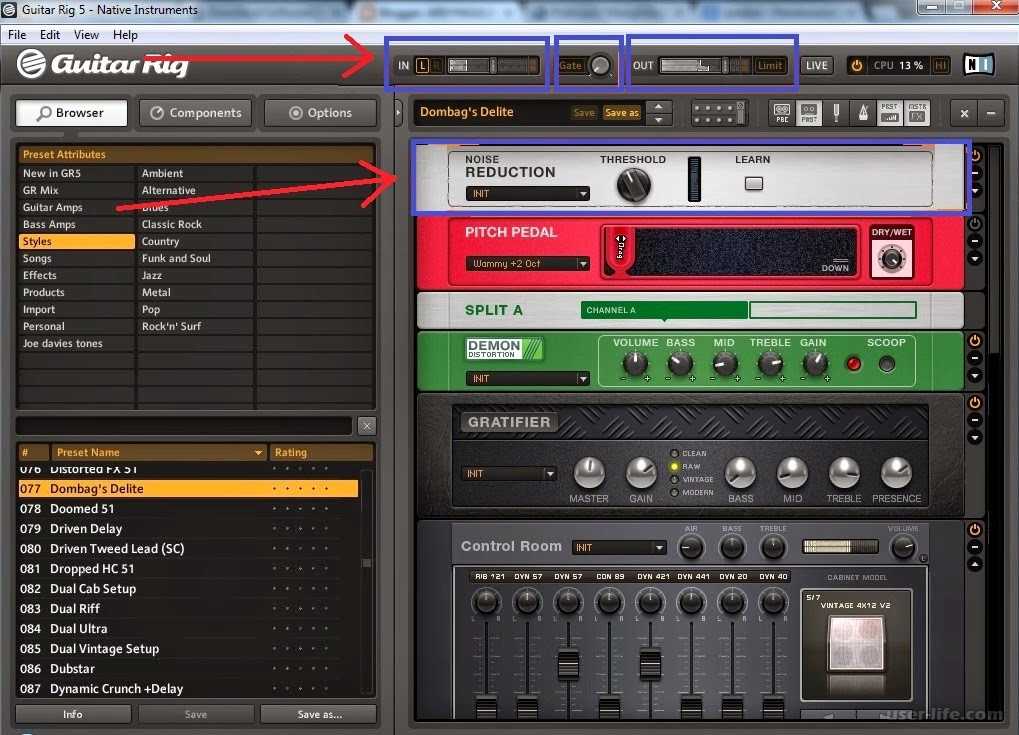This screenshot has width=1019, height=735.
Task: Toggle the HI quality mode
Action: tap(940, 65)
